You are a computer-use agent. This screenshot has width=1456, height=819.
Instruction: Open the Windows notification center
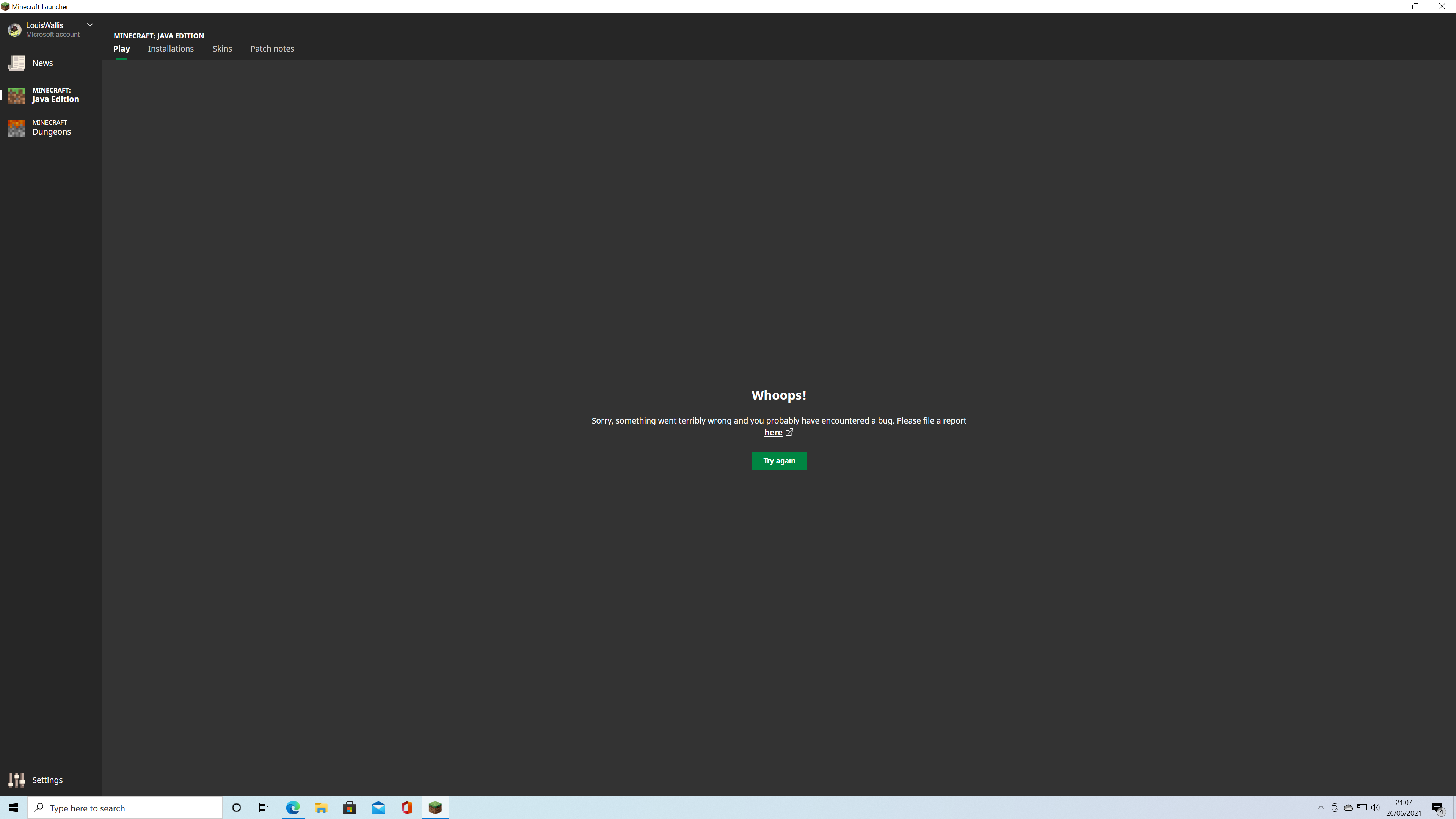click(1438, 808)
